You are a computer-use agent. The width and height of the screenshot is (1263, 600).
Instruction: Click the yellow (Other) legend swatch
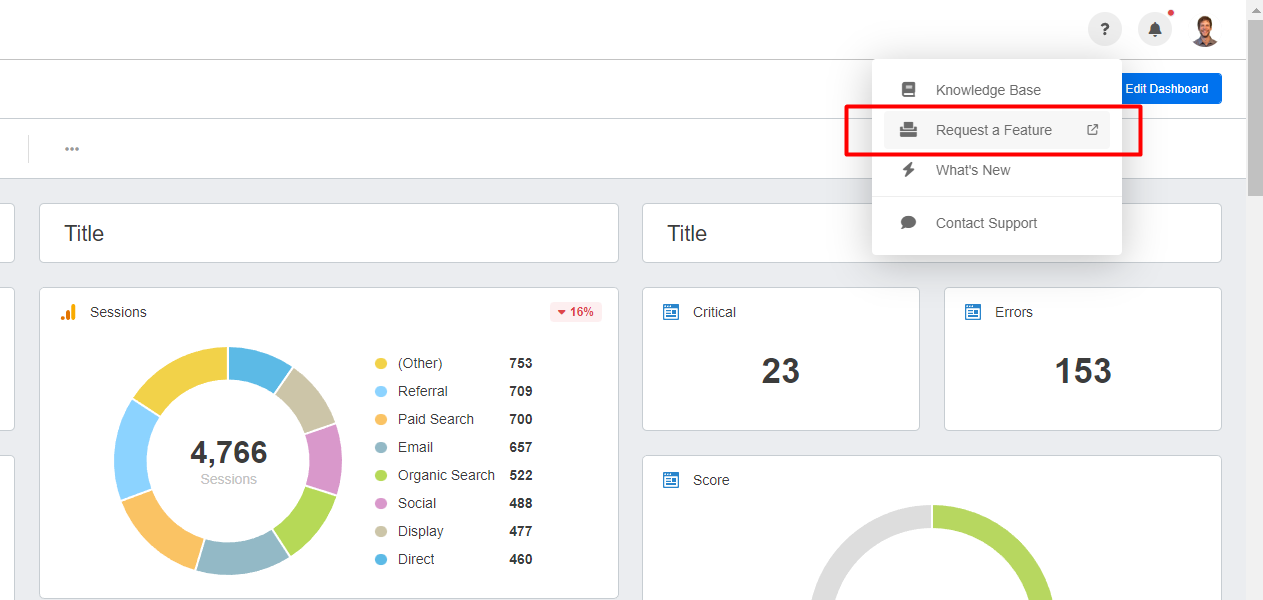click(x=381, y=363)
